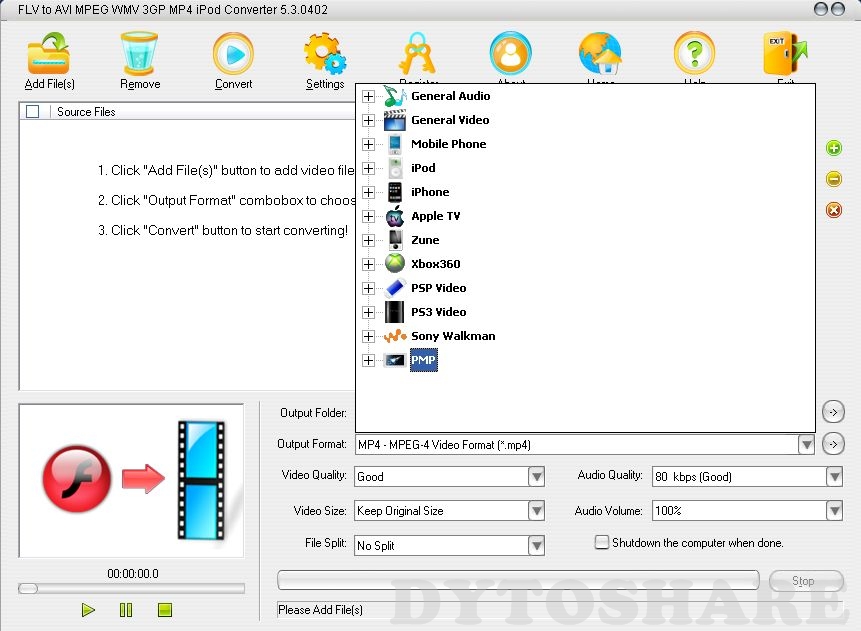Expand the Mobile Phone tree node

point(368,144)
